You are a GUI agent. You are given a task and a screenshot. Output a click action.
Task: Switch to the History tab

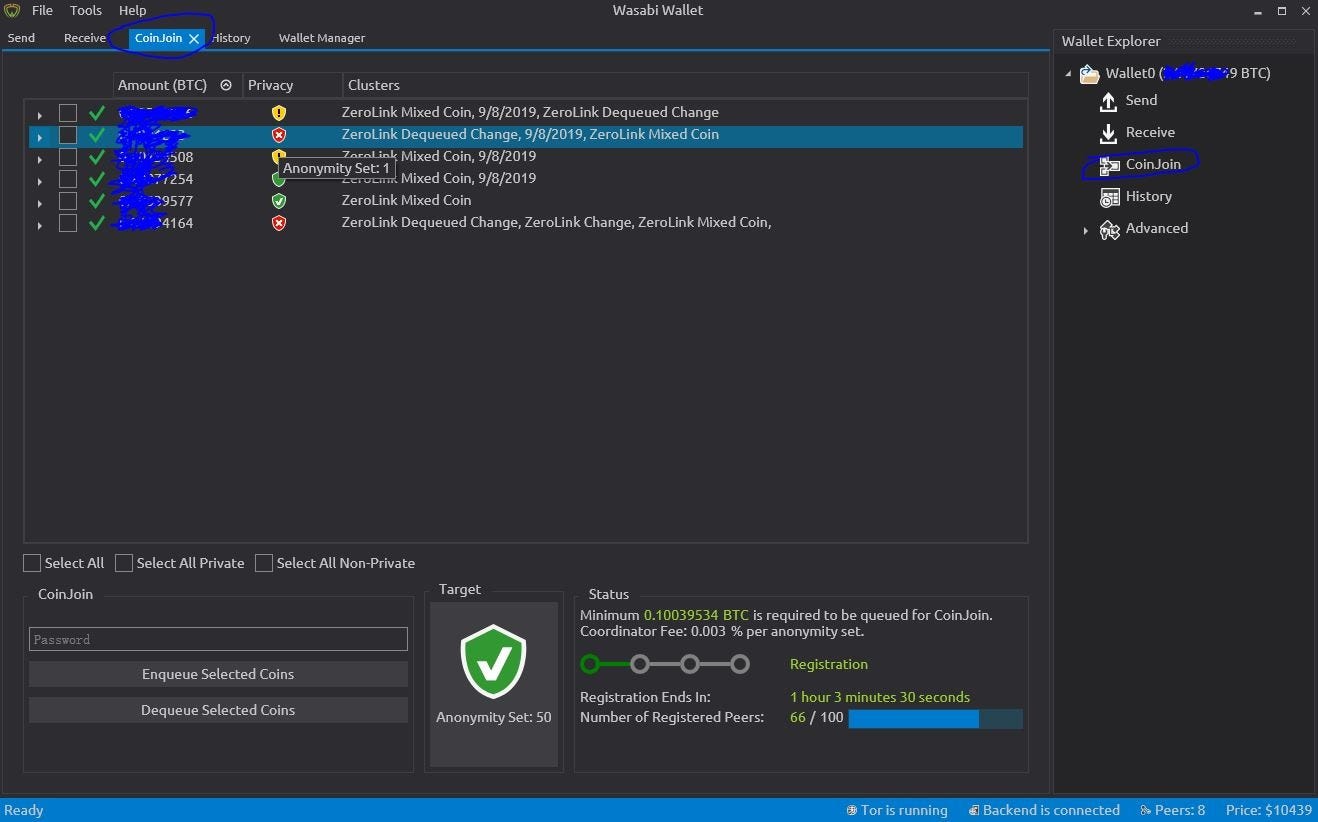click(232, 38)
